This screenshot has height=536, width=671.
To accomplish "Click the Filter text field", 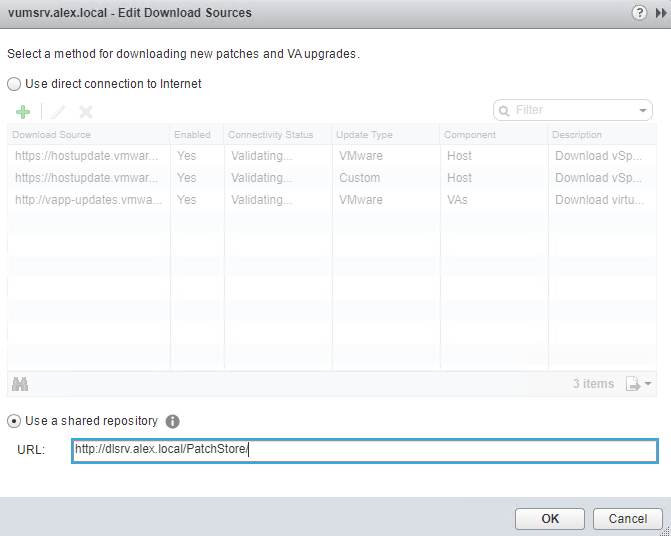I will [573, 110].
